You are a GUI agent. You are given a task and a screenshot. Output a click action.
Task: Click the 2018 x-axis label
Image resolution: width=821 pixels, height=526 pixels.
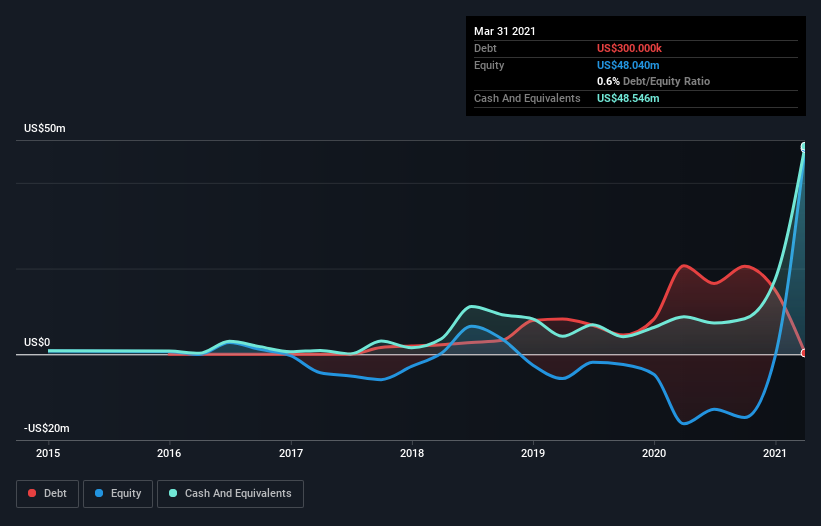point(412,453)
